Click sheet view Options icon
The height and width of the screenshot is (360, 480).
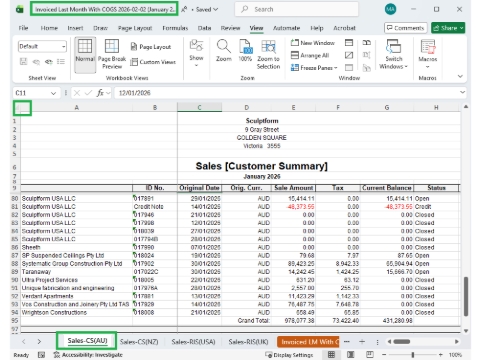click(61, 61)
